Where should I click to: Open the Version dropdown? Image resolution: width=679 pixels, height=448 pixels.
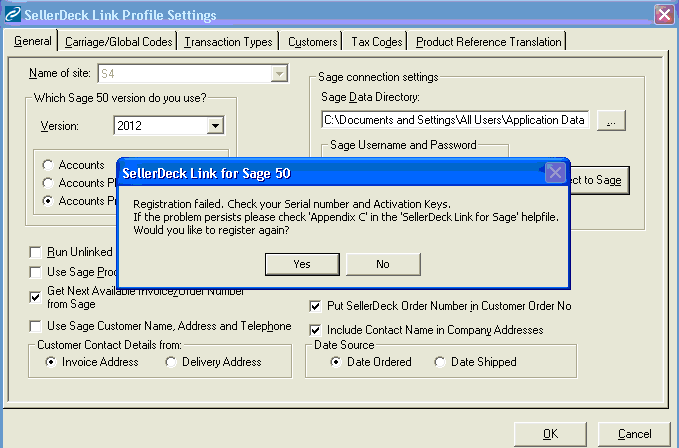214,126
